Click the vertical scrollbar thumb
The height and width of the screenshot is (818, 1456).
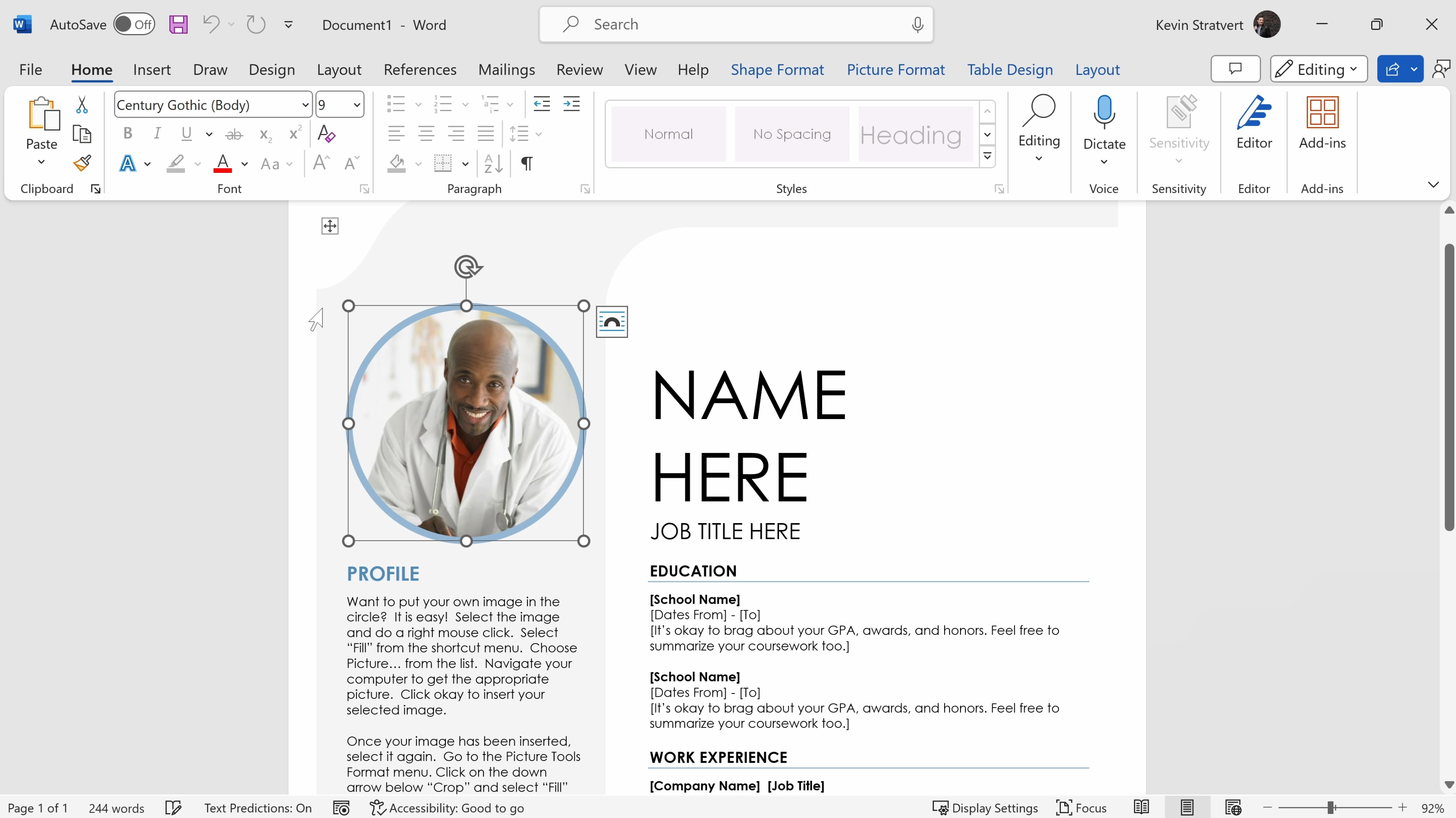[1449, 387]
